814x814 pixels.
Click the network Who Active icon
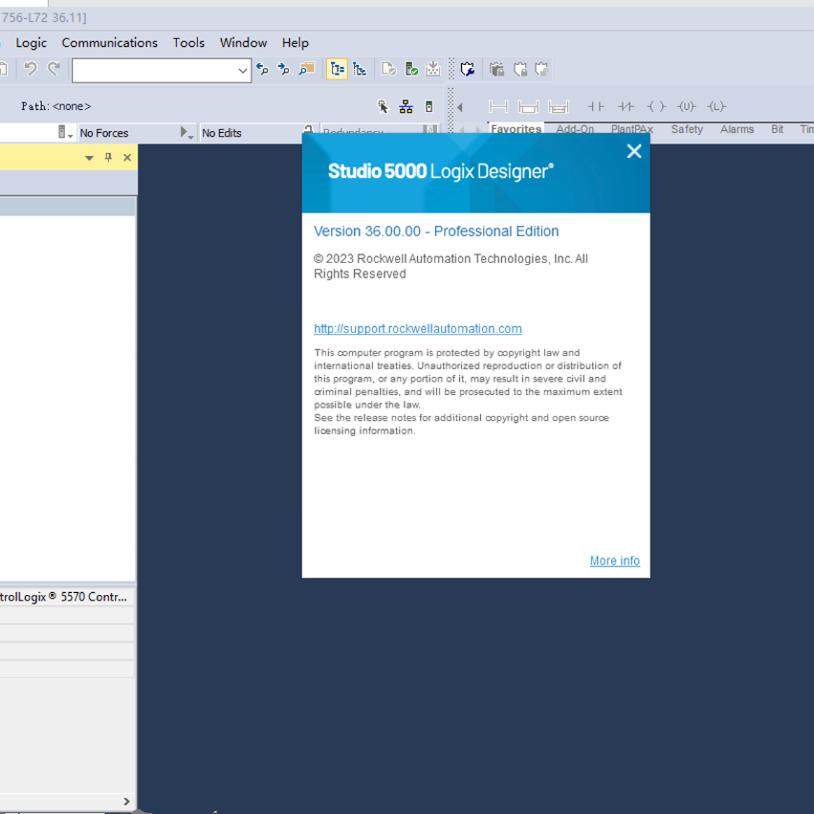click(406, 107)
